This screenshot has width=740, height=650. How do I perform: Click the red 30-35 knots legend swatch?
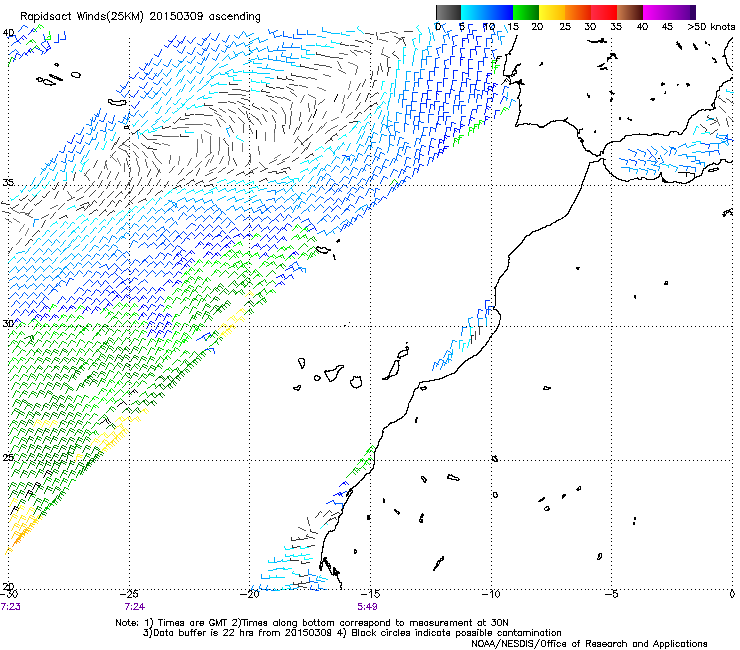click(604, 12)
